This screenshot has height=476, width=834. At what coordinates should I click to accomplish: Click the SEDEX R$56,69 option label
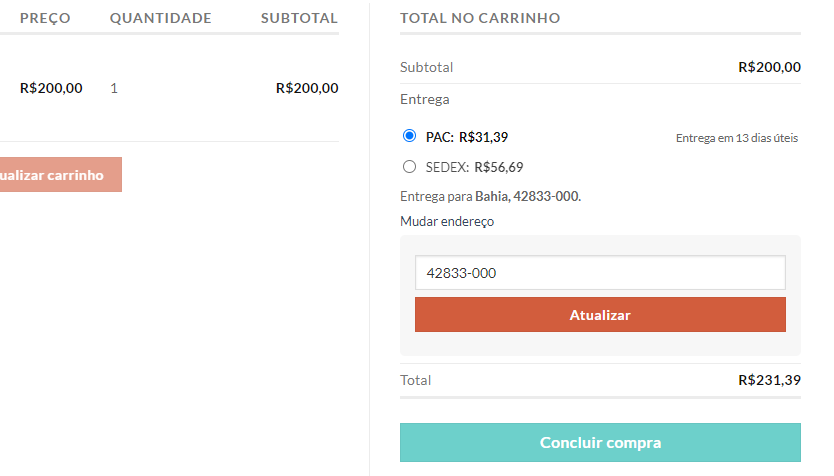(475, 167)
